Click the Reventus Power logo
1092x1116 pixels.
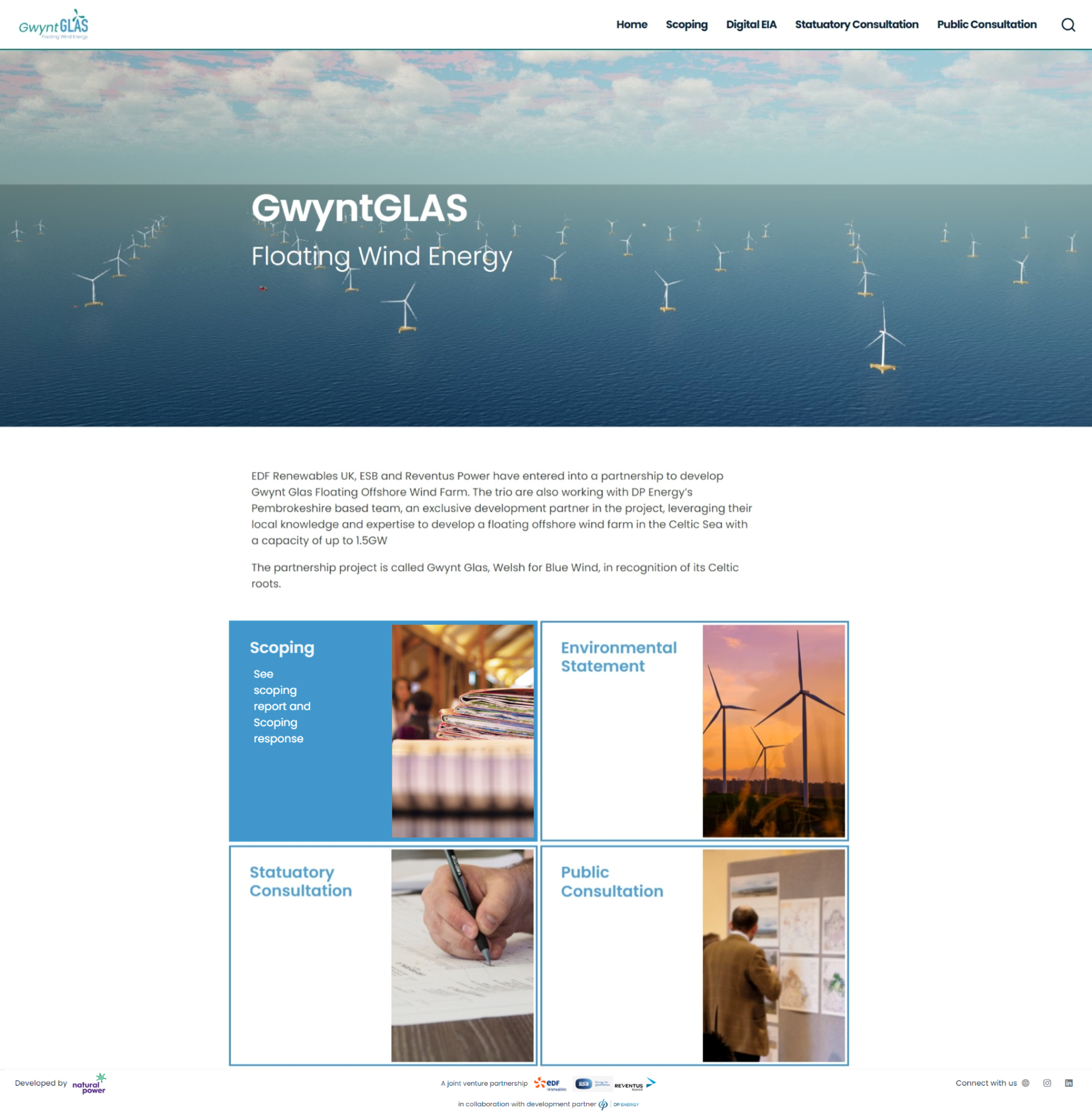pyautogui.click(x=634, y=1084)
